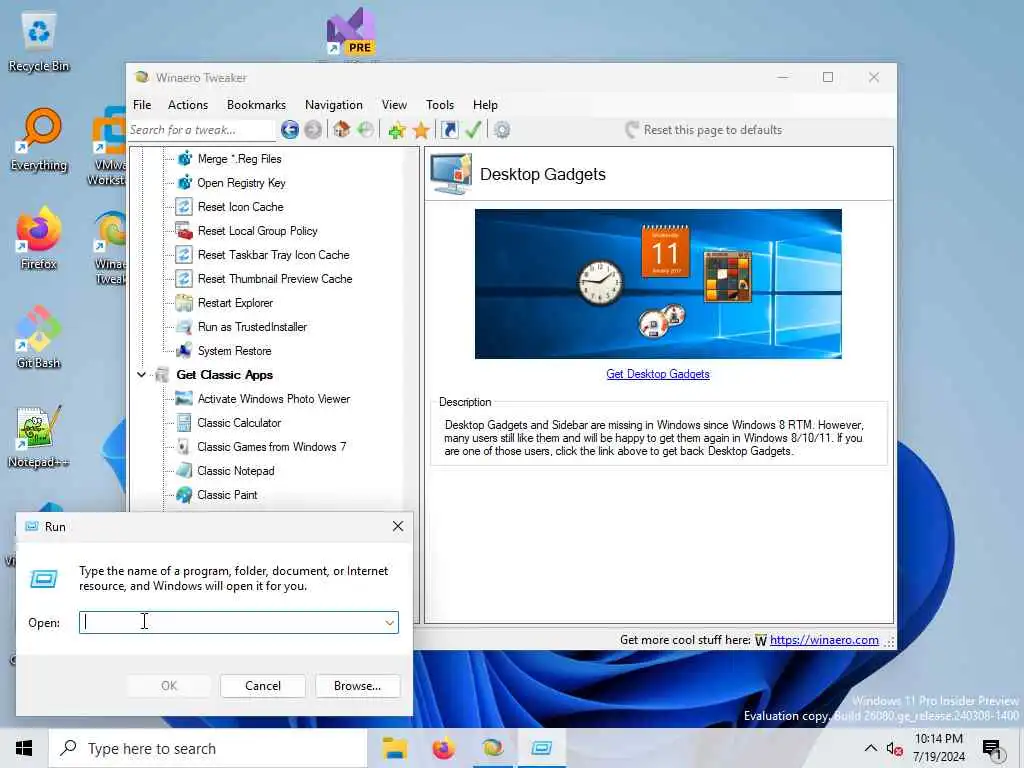Click the muted volume tray icon
Viewport: 1024px width, 768px height.
tap(895, 749)
